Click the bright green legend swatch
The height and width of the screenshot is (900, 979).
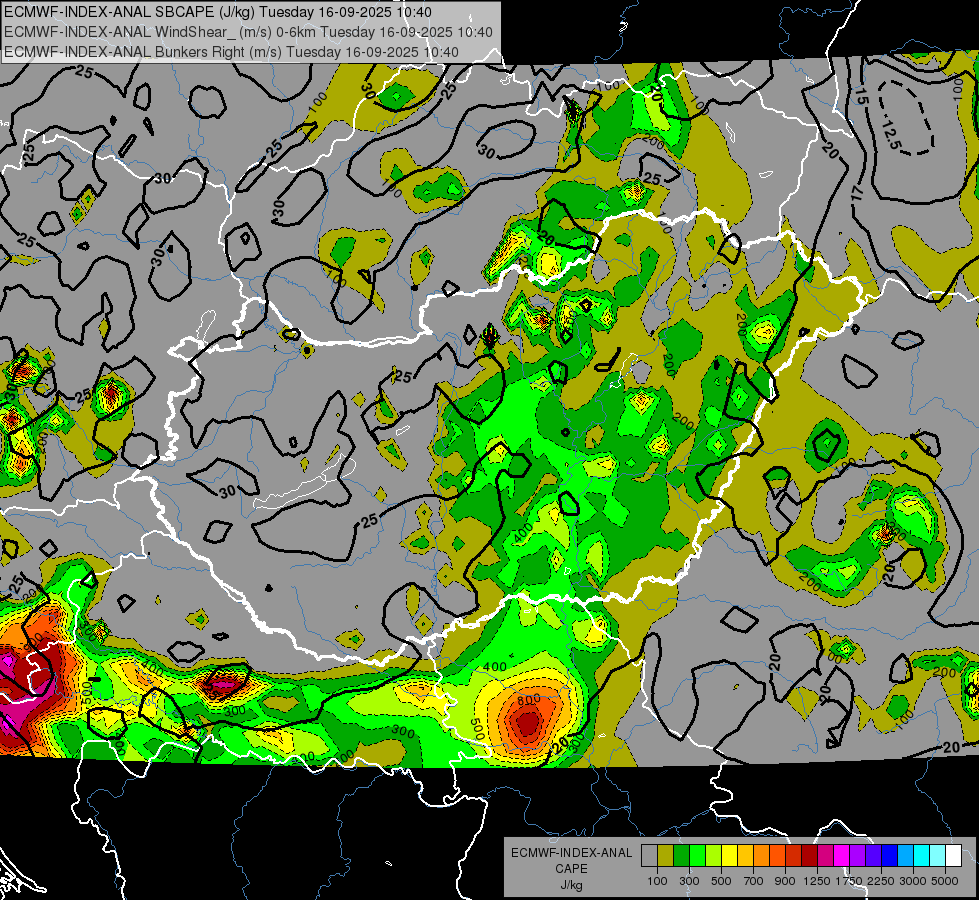click(x=697, y=855)
